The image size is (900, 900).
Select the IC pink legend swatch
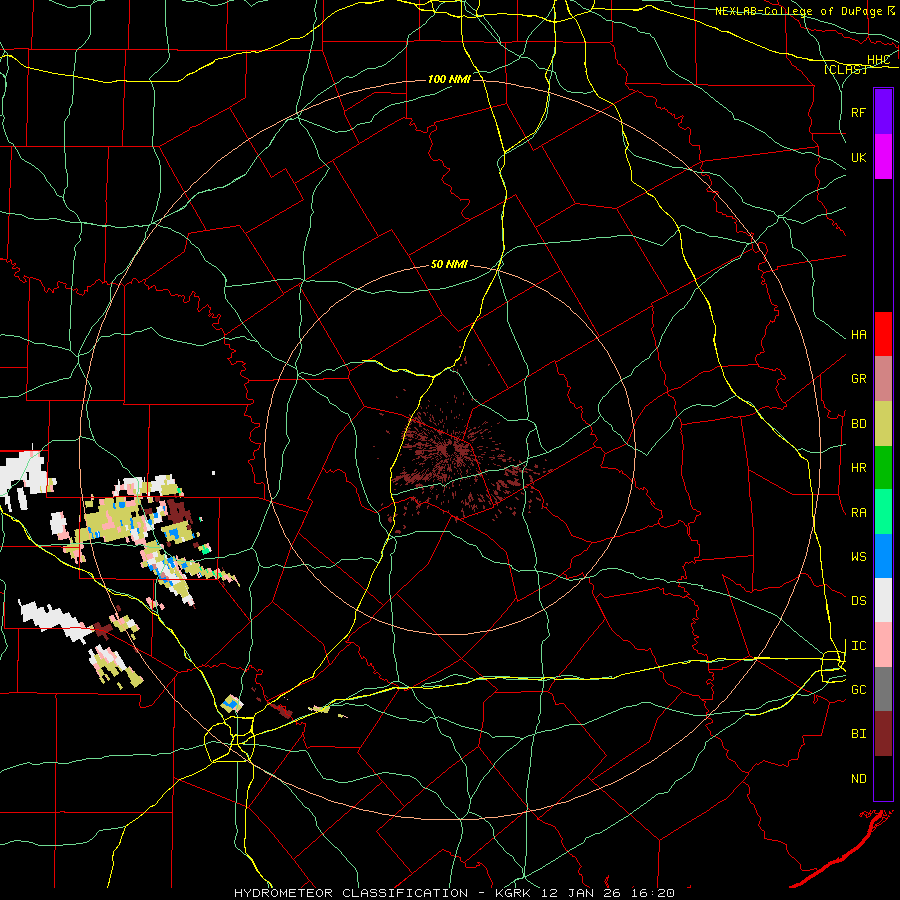pos(883,645)
